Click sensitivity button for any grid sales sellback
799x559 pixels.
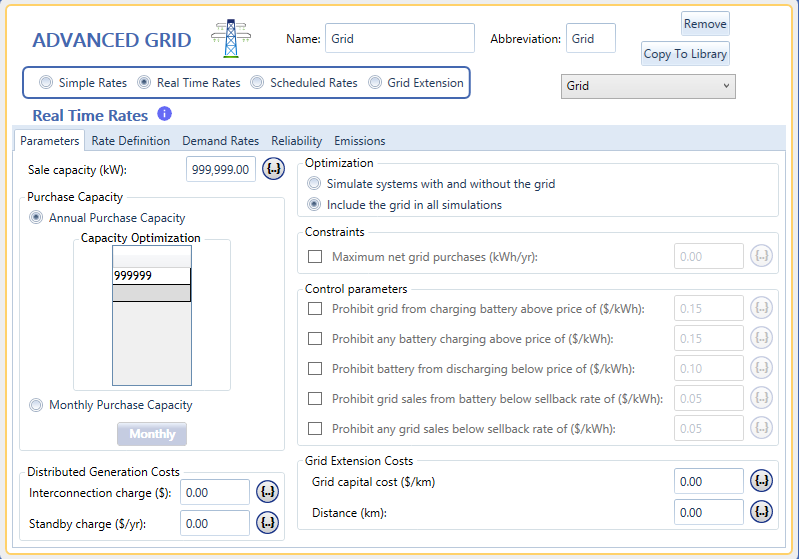click(761, 428)
